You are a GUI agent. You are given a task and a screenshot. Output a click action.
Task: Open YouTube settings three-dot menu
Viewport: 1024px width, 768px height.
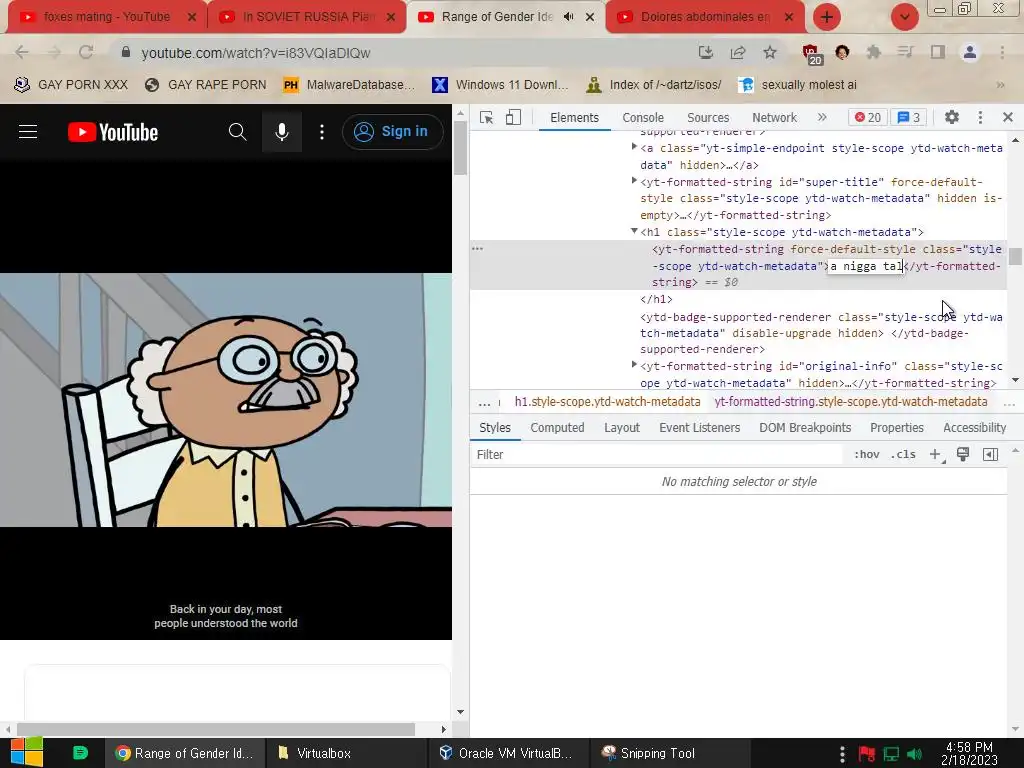pyautogui.click(x=321, y=132)
